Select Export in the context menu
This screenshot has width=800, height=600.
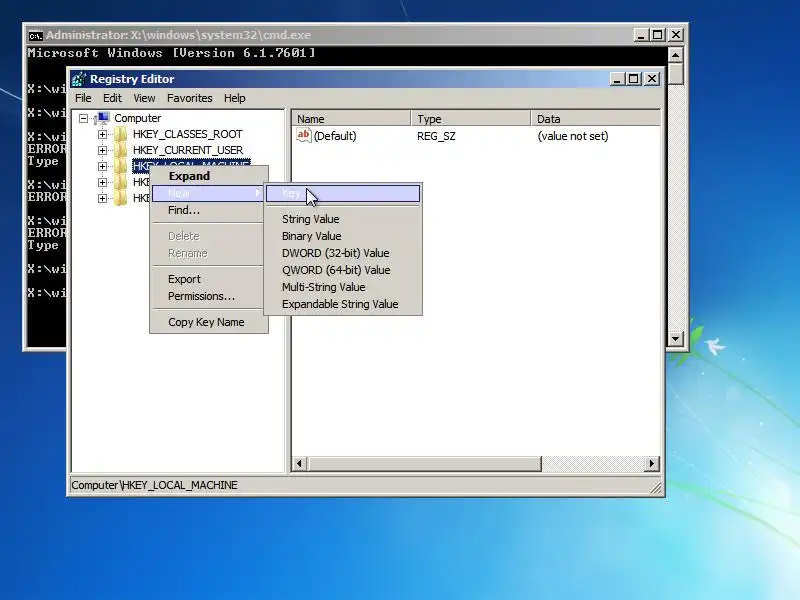pyautogui.click(x=209, y=279)
